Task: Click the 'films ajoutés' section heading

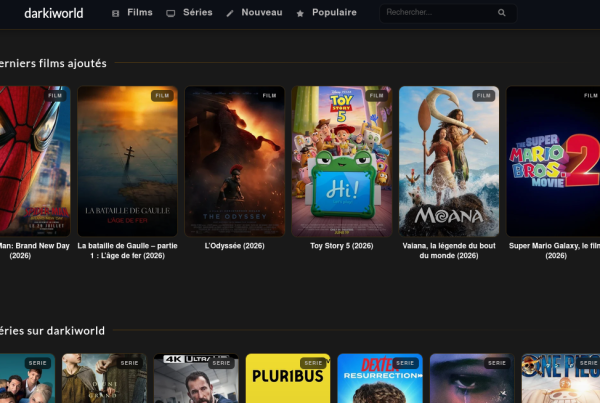Action: [x=53, y=63]
